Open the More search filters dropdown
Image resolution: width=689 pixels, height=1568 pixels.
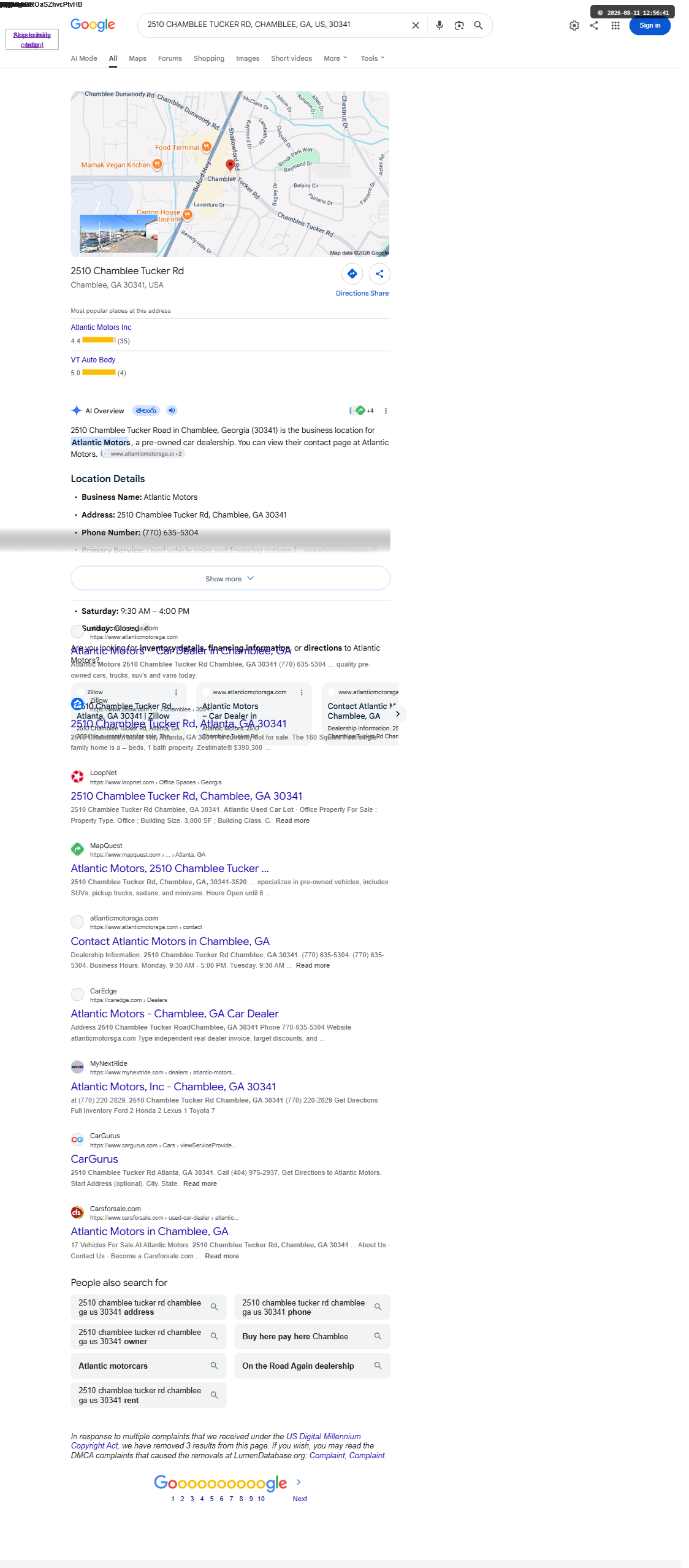(335, 58)
